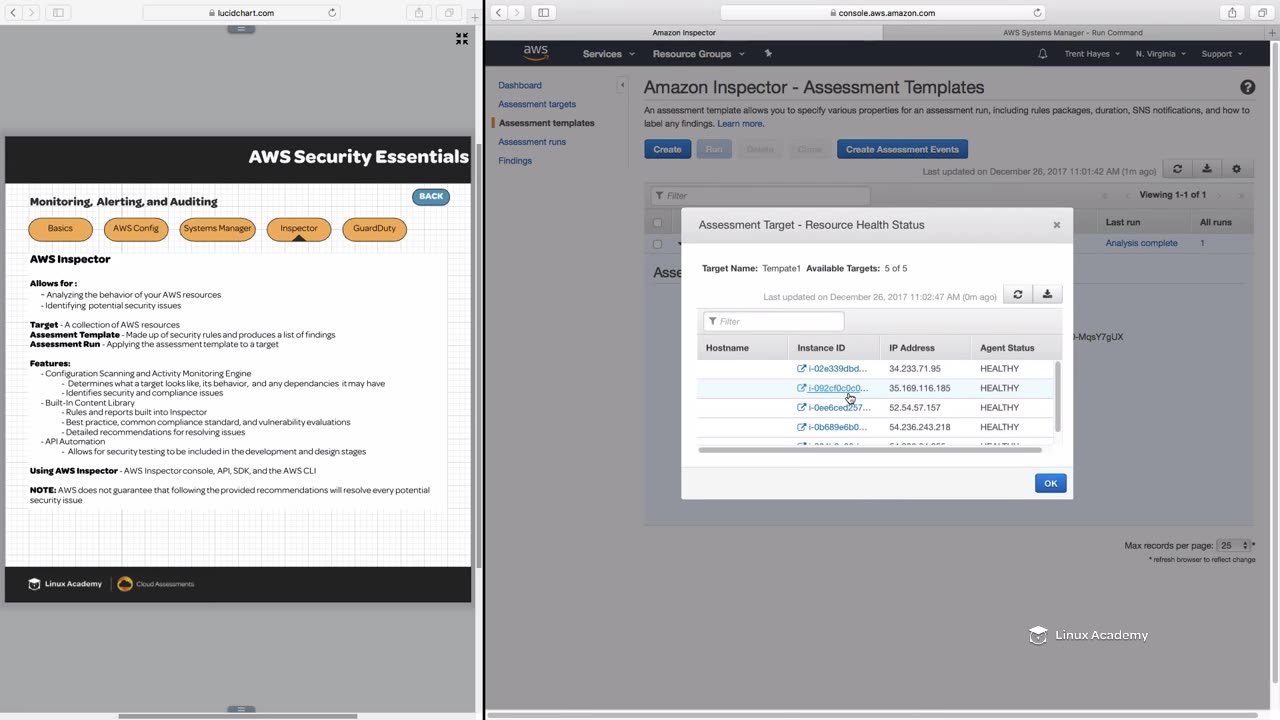Go back in the lucidchart.com browser window
The height and width of the screenshot is (720, 1280).
12,13
